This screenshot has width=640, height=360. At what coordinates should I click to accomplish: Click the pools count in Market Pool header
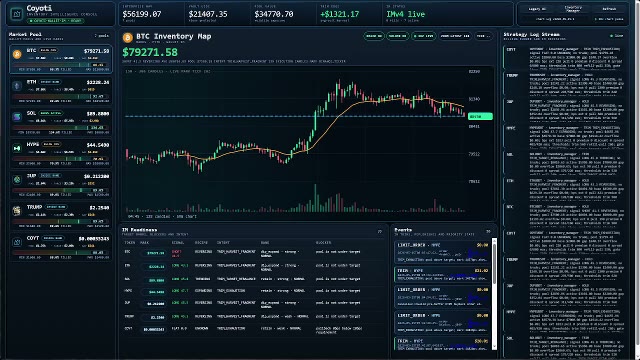[102, 36]
